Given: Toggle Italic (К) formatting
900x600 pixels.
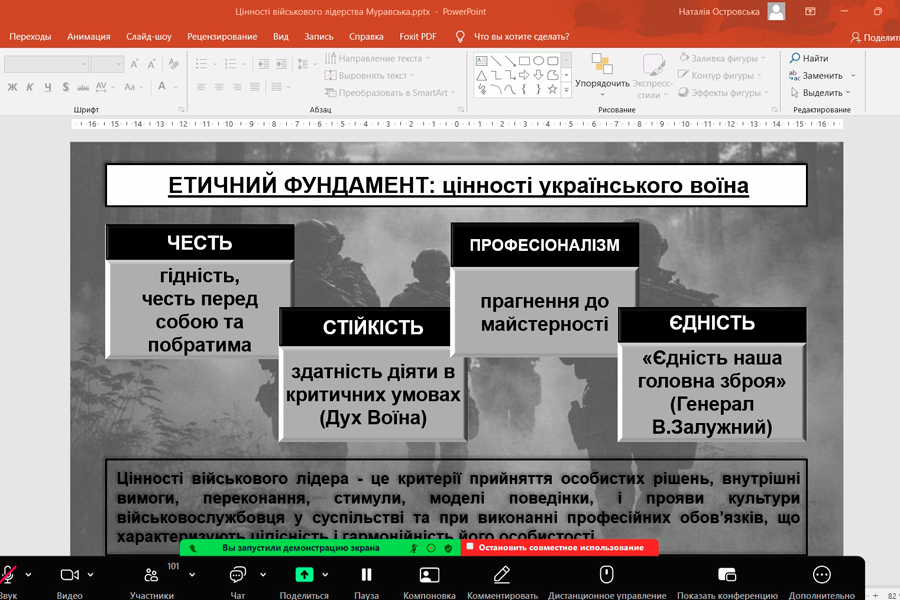Looking at the screenshot, I should point(30,87).
